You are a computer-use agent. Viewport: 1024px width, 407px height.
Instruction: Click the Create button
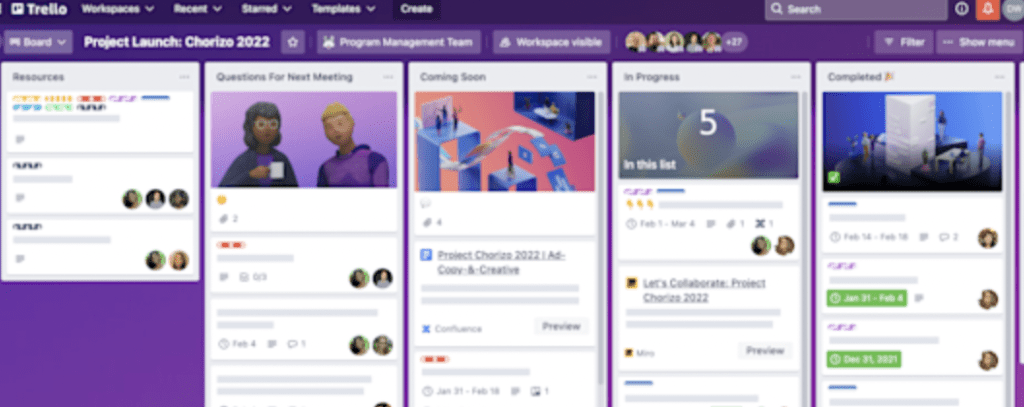point(416,9)
